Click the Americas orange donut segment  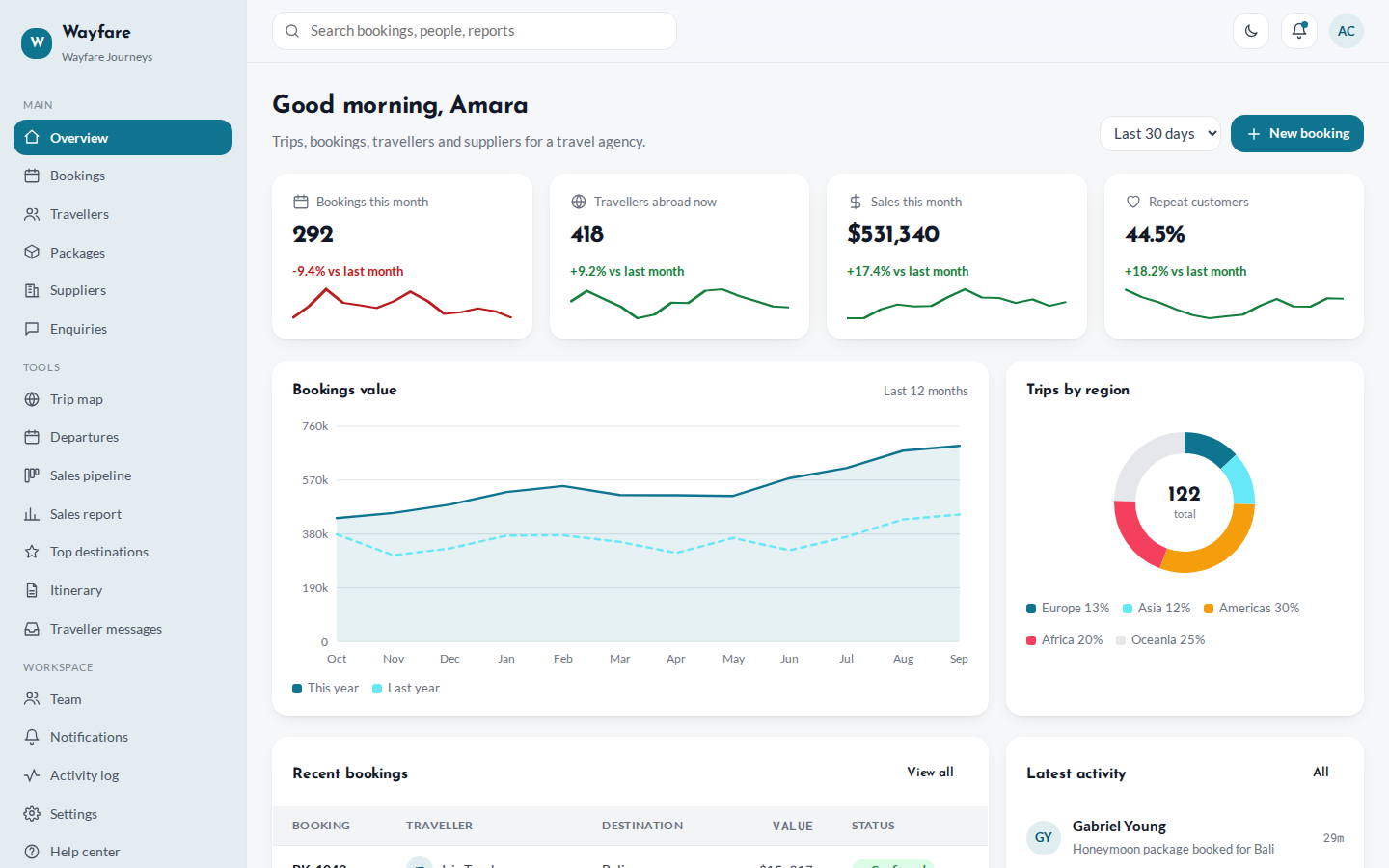pos(1218,546)
